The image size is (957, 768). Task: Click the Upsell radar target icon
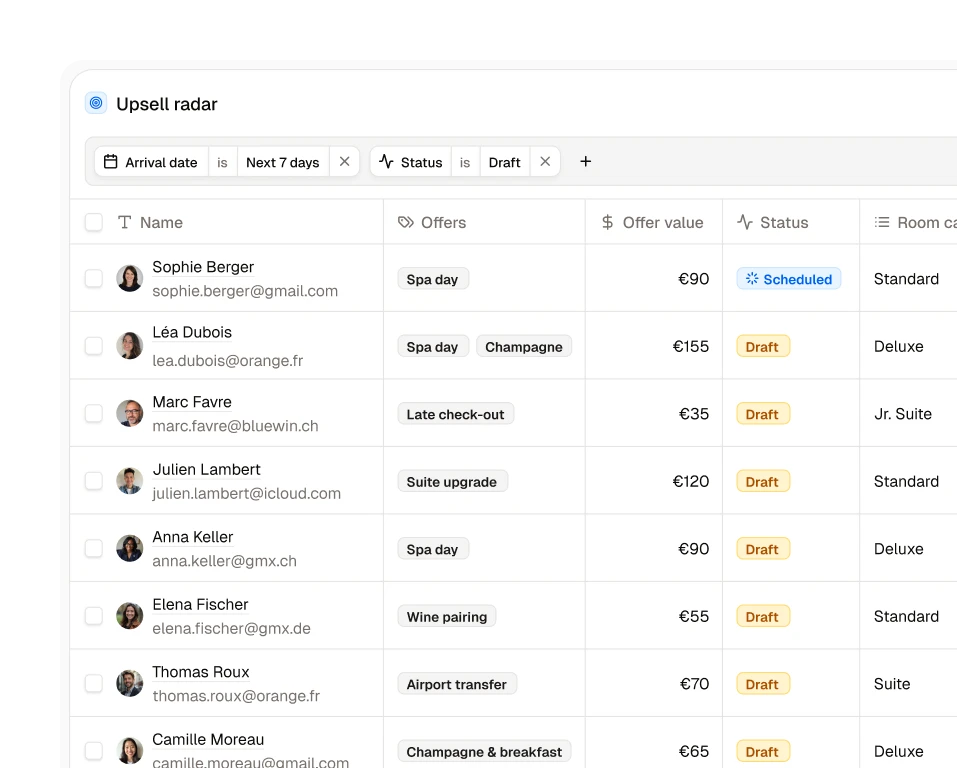(x=96, y=103)
